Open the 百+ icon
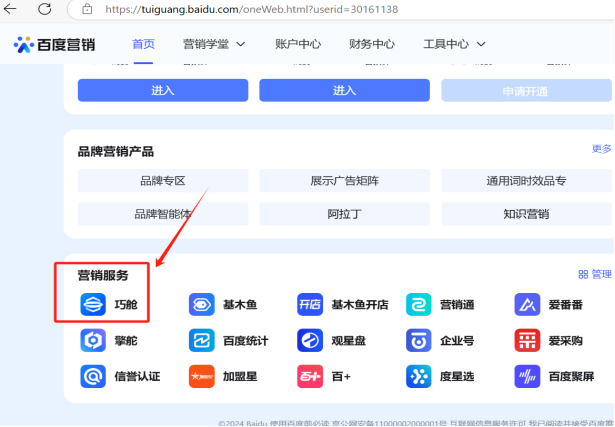The width and height of the screenshot is (615, 427). point(310,376)
